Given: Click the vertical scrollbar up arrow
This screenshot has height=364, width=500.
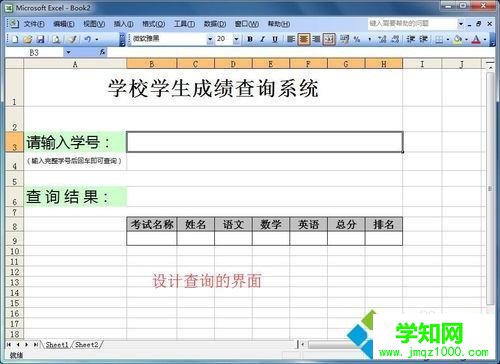Looking at the screenshot, I should click(490, 67).
